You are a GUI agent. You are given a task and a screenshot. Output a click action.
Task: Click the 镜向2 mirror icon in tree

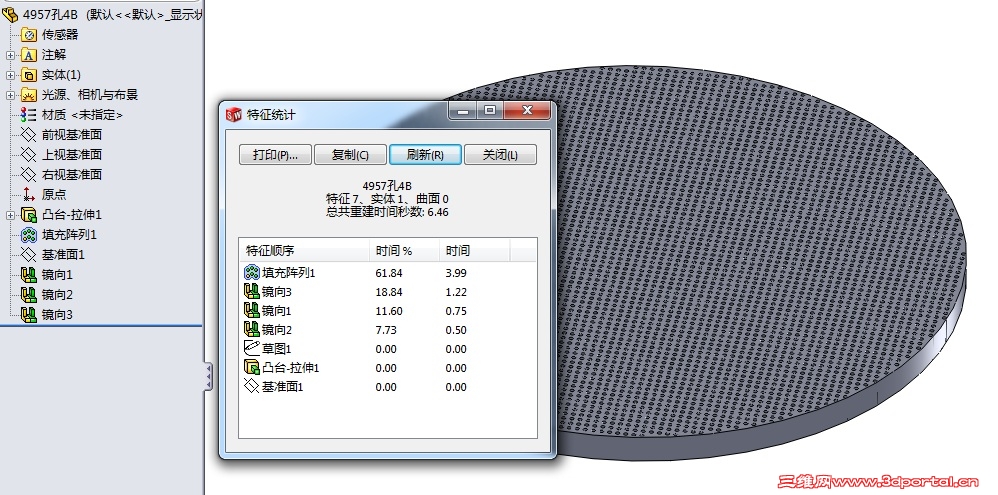click(x=29, y=295)
